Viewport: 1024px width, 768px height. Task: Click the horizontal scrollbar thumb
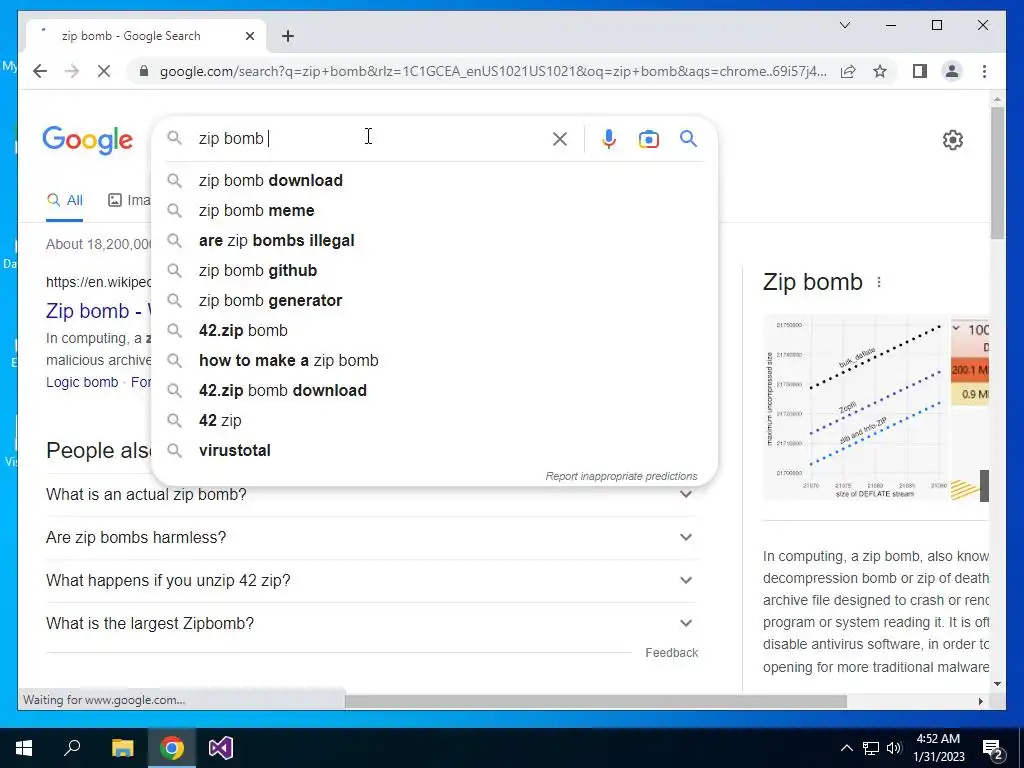pos(596,701)
